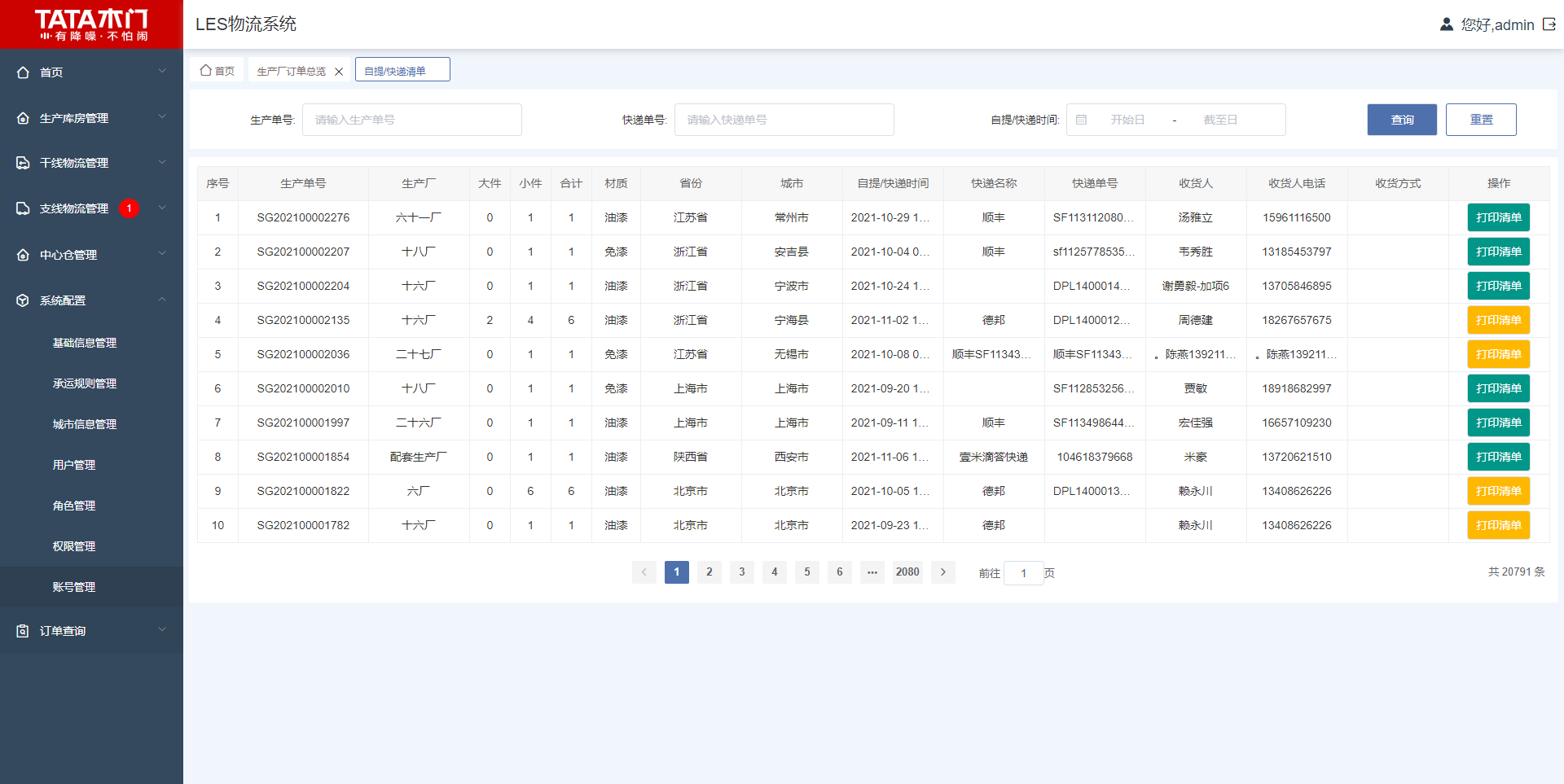Viewport: 1564px width, 784px height.
Task: Click the logout icon next to admin
Action: [1549, 24]
